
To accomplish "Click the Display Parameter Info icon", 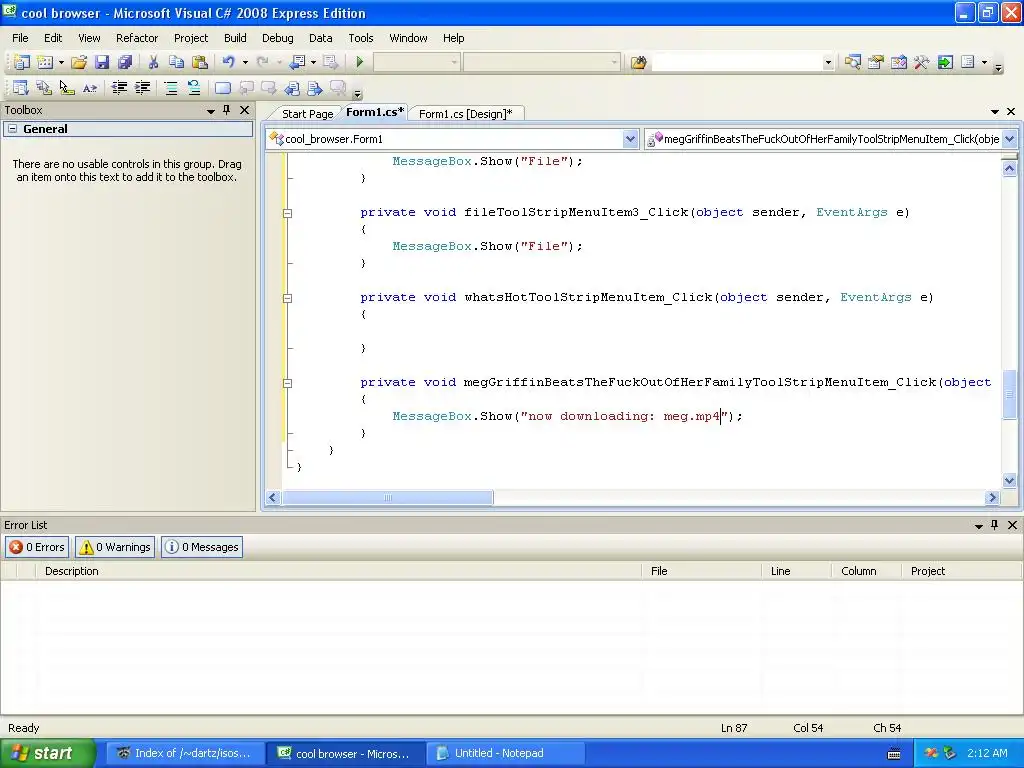I will point(44,88).
